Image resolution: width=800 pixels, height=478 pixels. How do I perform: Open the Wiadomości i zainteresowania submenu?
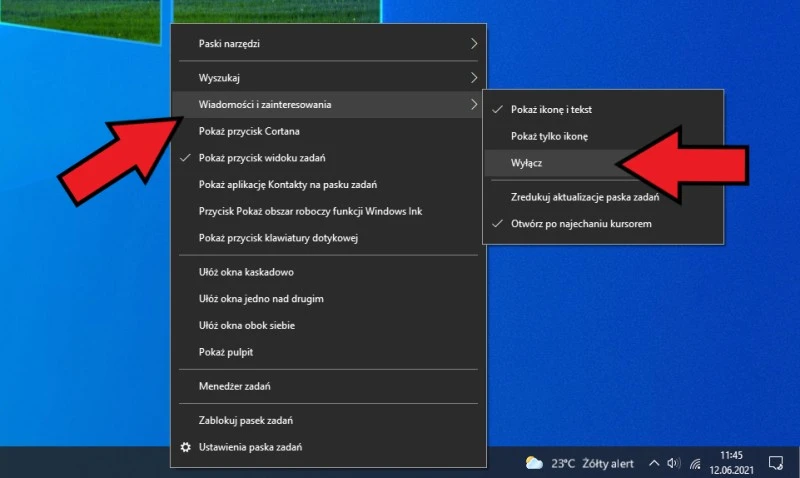[328, 104]
